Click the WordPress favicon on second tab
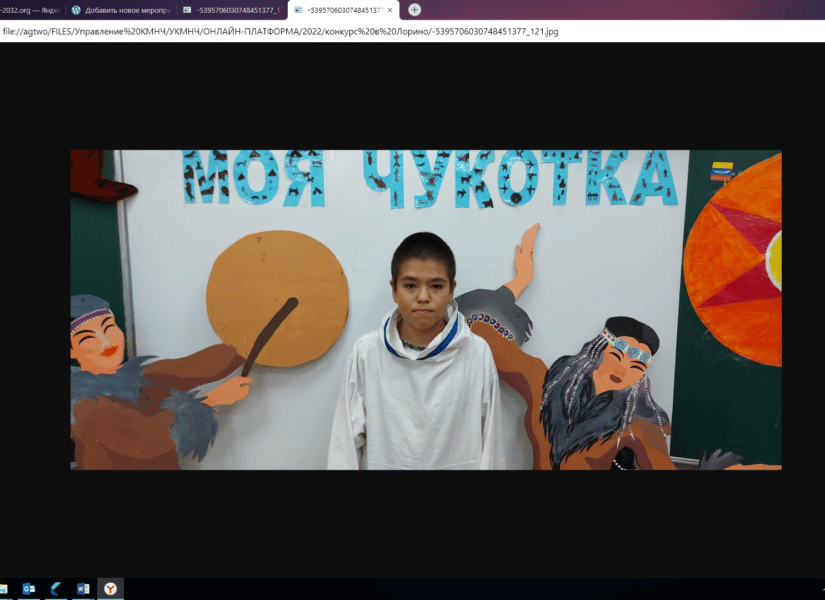Viewport: 825px width, 600px height. pyautogui.click(x=76, y=10)
